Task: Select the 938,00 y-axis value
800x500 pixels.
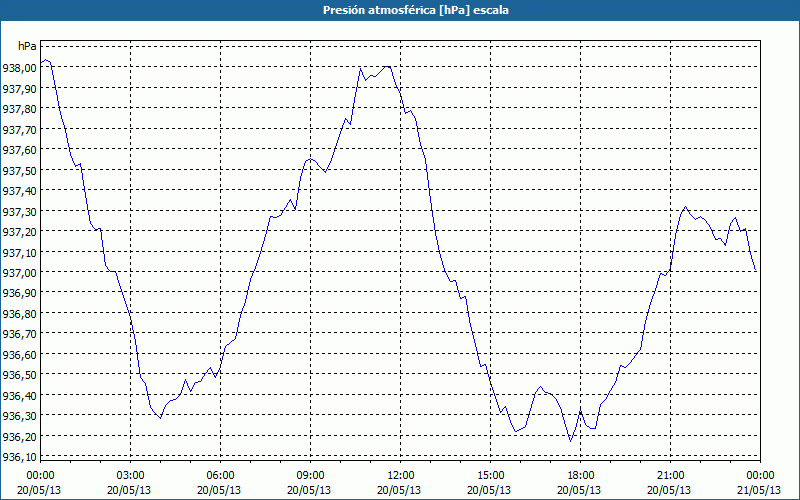Action: click(19, 67)
